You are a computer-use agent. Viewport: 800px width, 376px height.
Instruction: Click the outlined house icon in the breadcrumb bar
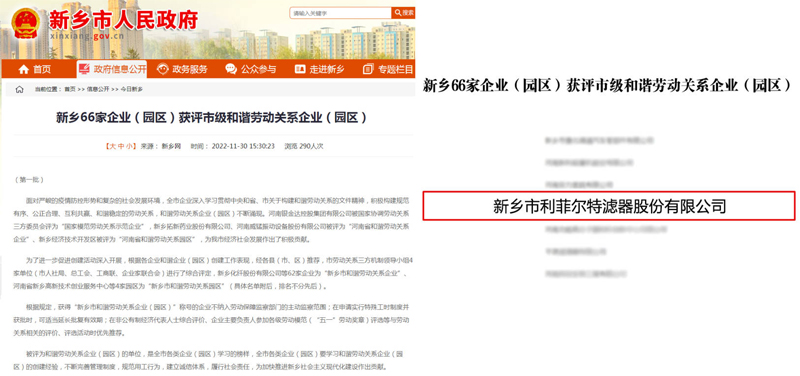click(19, 89)
